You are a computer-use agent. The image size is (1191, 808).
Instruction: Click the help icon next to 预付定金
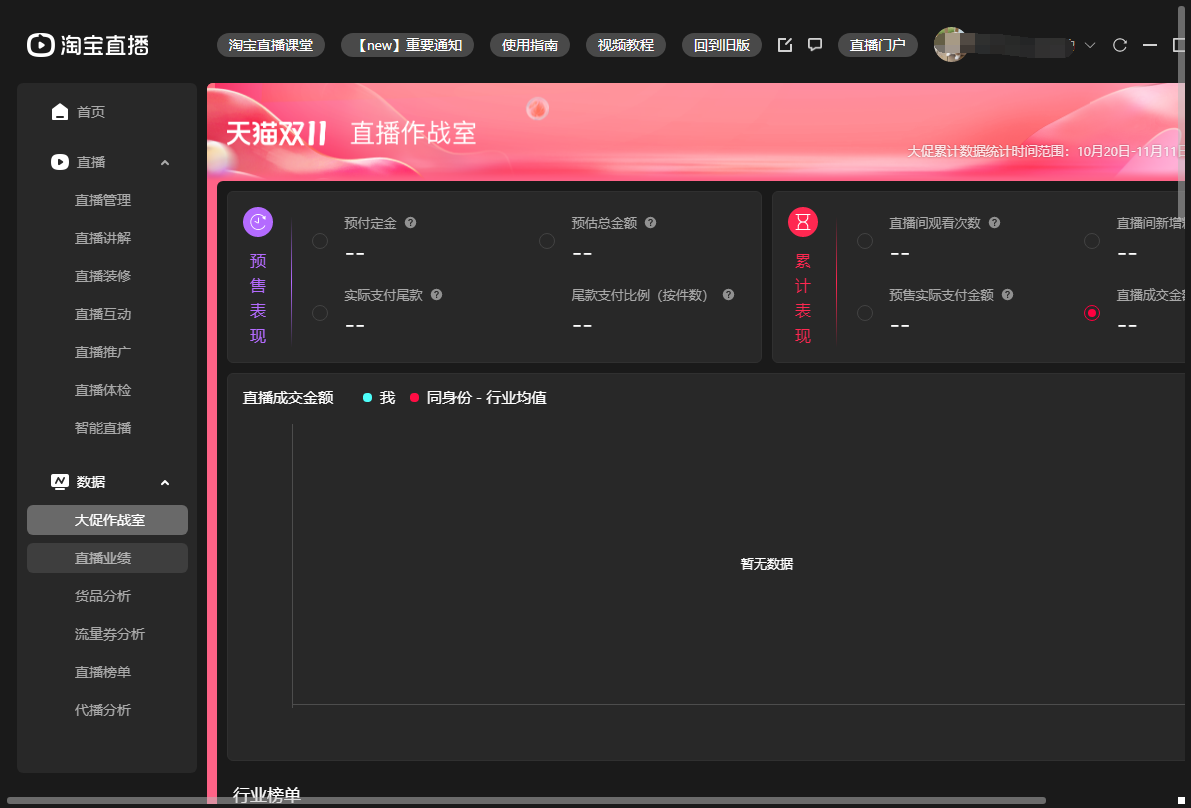point(410,223)
